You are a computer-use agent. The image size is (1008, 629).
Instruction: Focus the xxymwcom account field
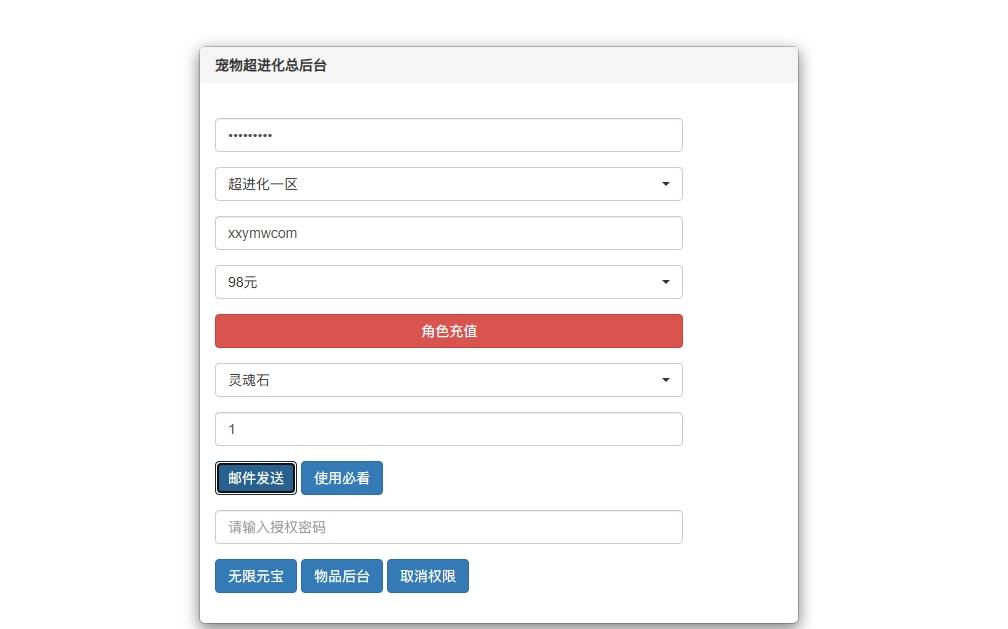click(x=449, y=233)
